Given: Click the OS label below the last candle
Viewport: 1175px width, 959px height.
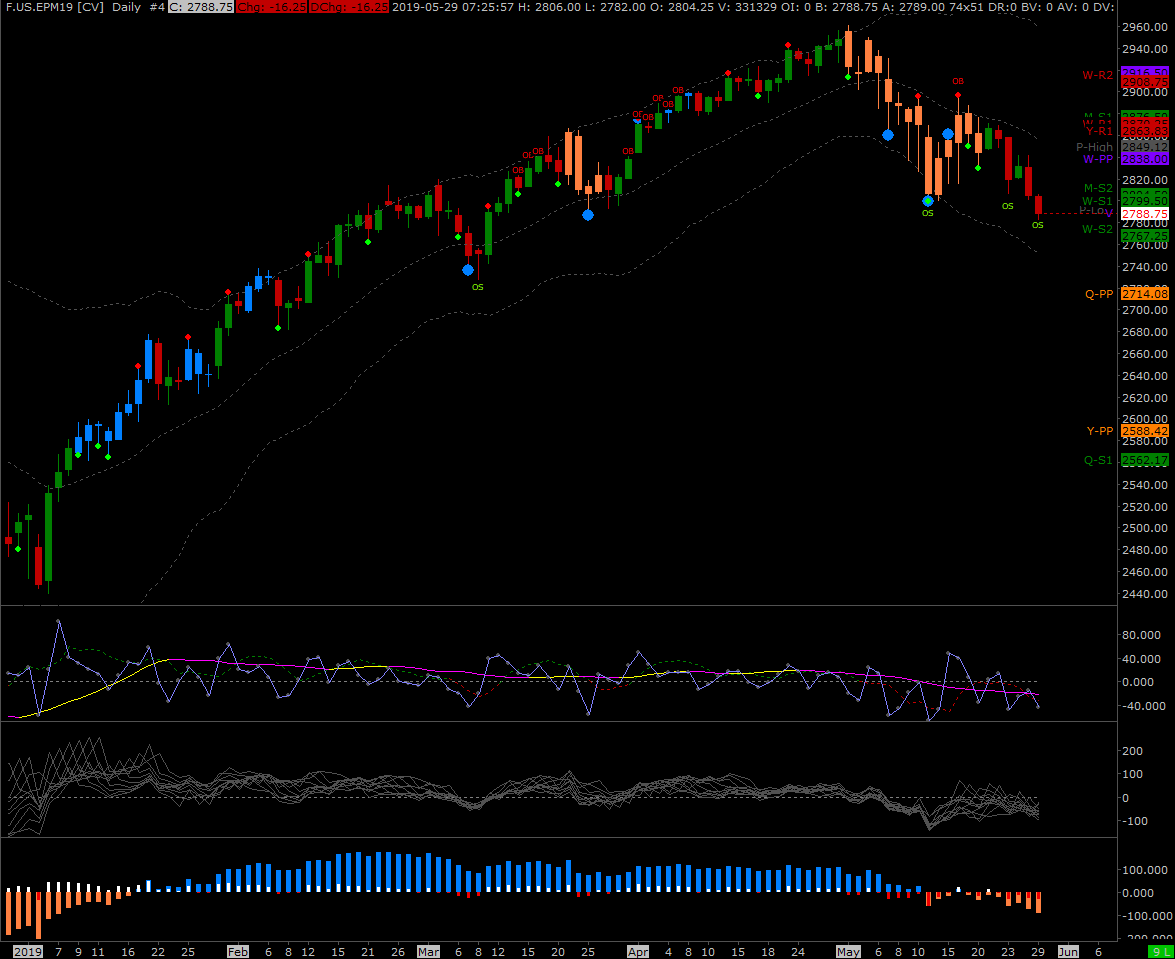Looking at the screenshot, I should (x=1038, y=225).
